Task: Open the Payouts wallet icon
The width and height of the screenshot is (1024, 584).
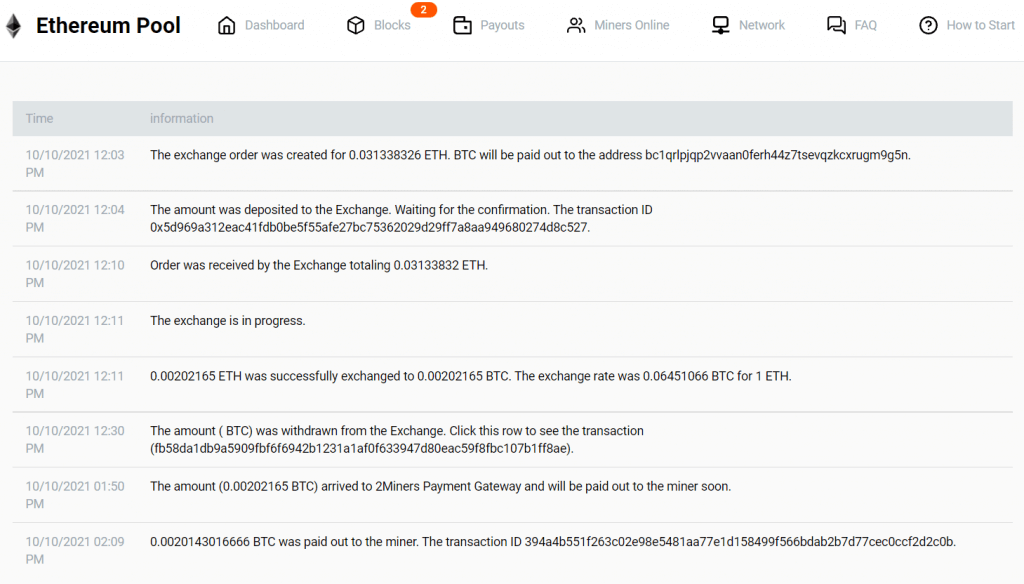Action: [462, 25]
